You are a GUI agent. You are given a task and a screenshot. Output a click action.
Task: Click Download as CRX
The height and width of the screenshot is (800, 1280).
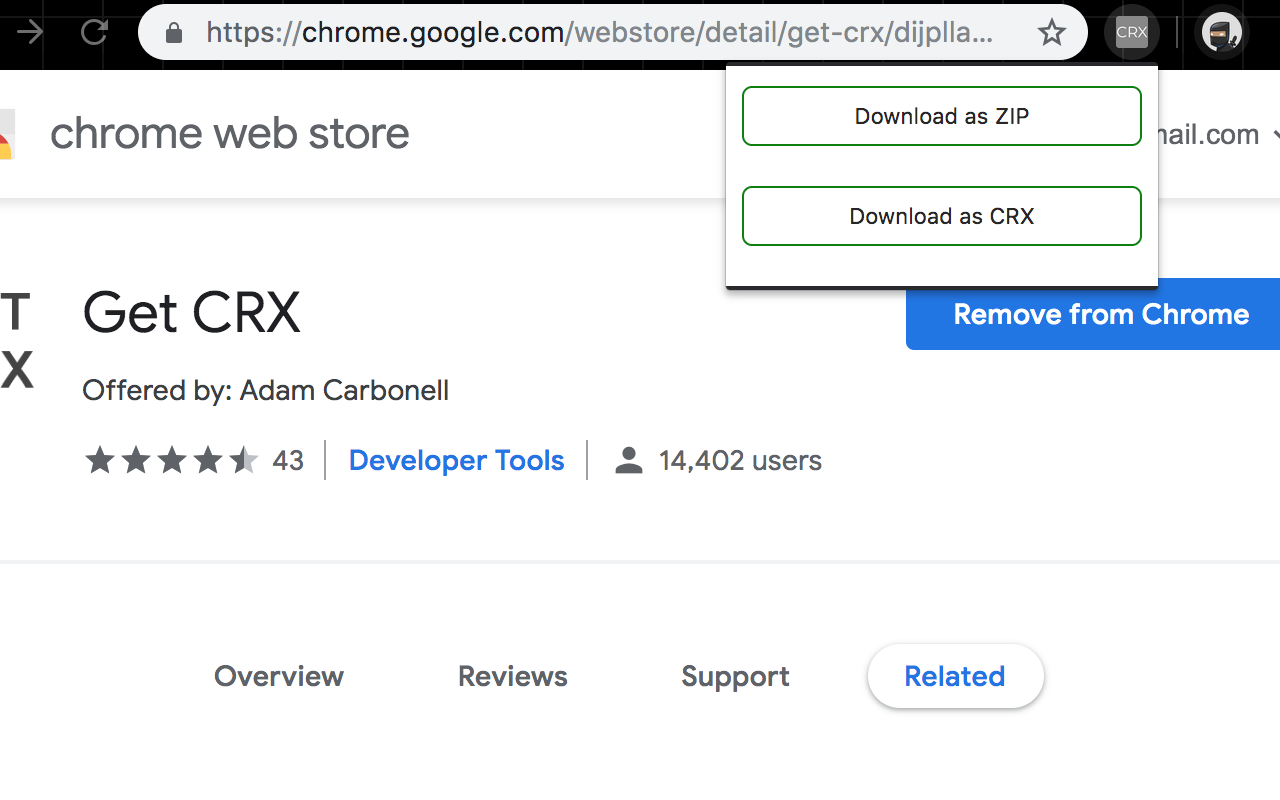[x=941, y=216]
